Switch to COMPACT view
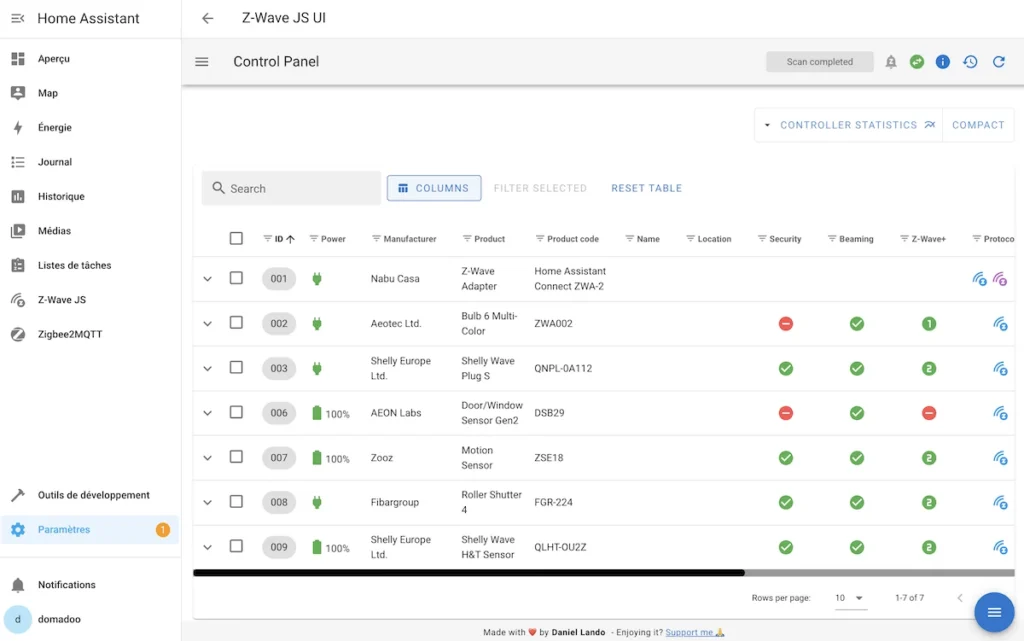The width and height of the screenshot is (1024, 641). tap(978, 125)
